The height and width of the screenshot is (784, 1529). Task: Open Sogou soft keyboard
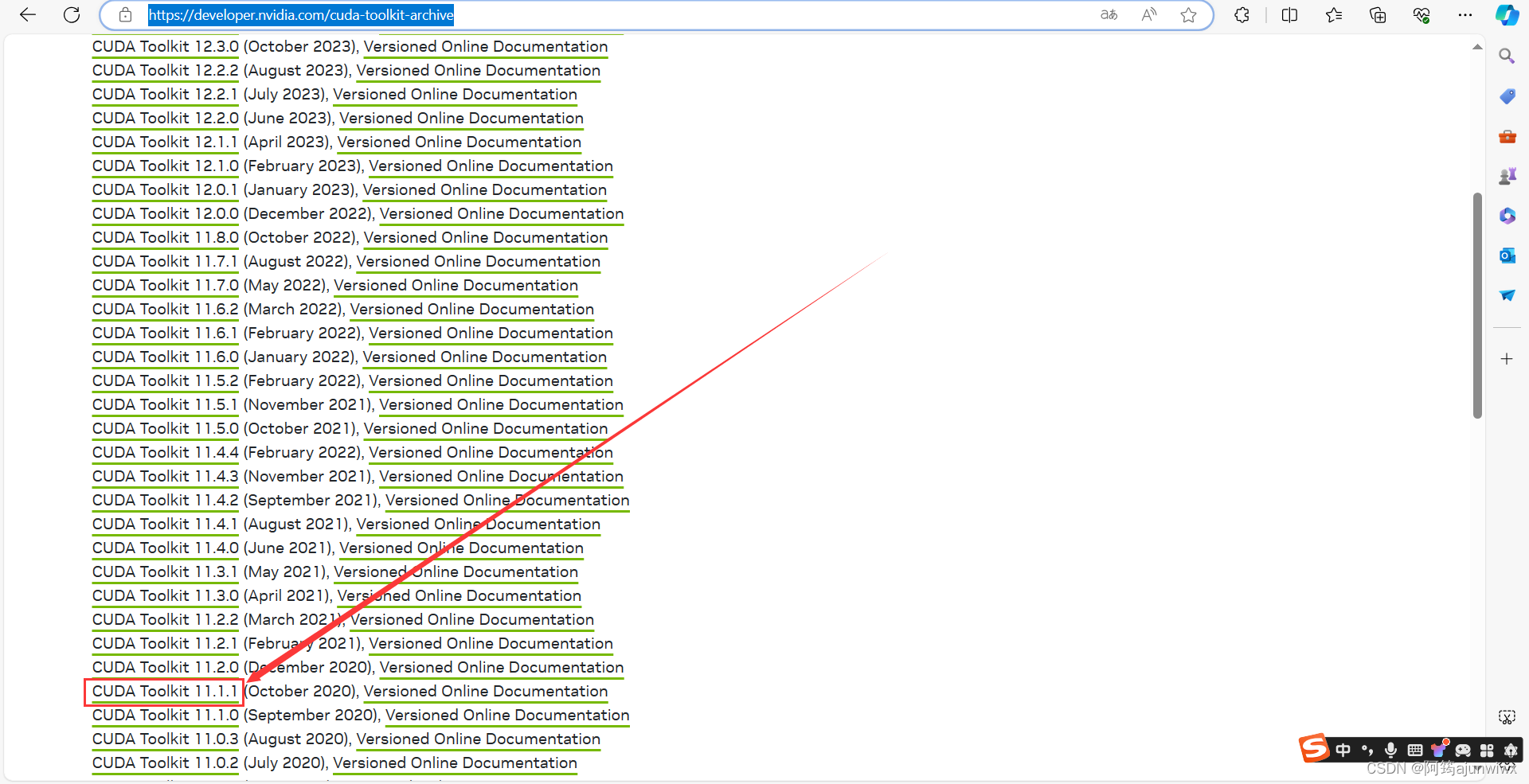point(1415,750)
